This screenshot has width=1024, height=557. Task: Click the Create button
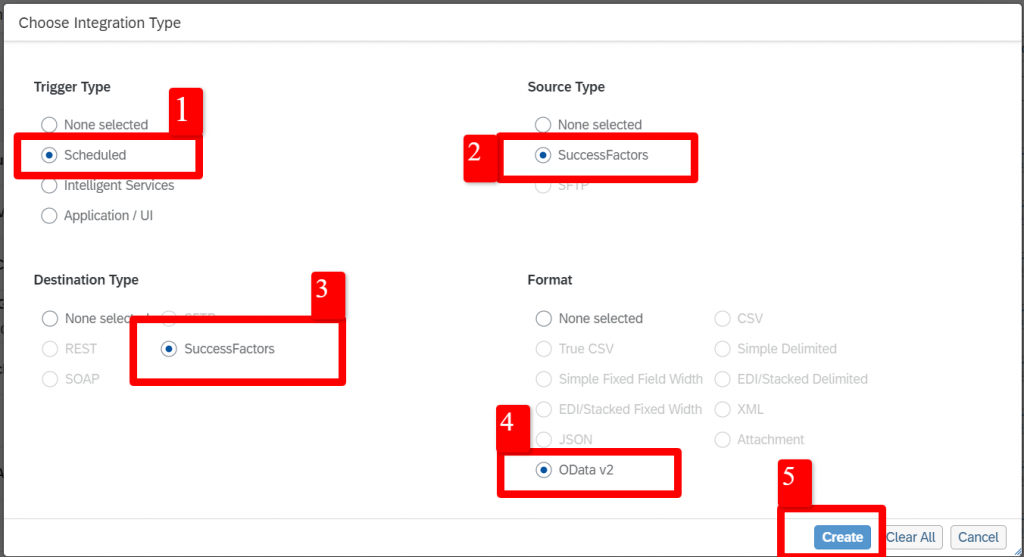842,537
